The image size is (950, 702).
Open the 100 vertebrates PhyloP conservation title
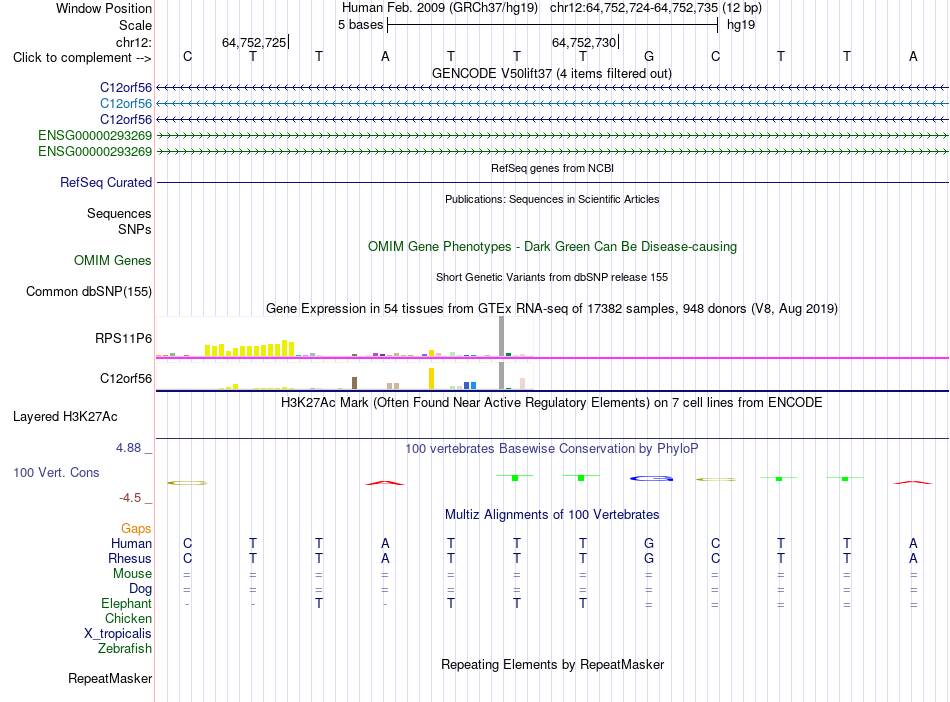pos(552,449)
